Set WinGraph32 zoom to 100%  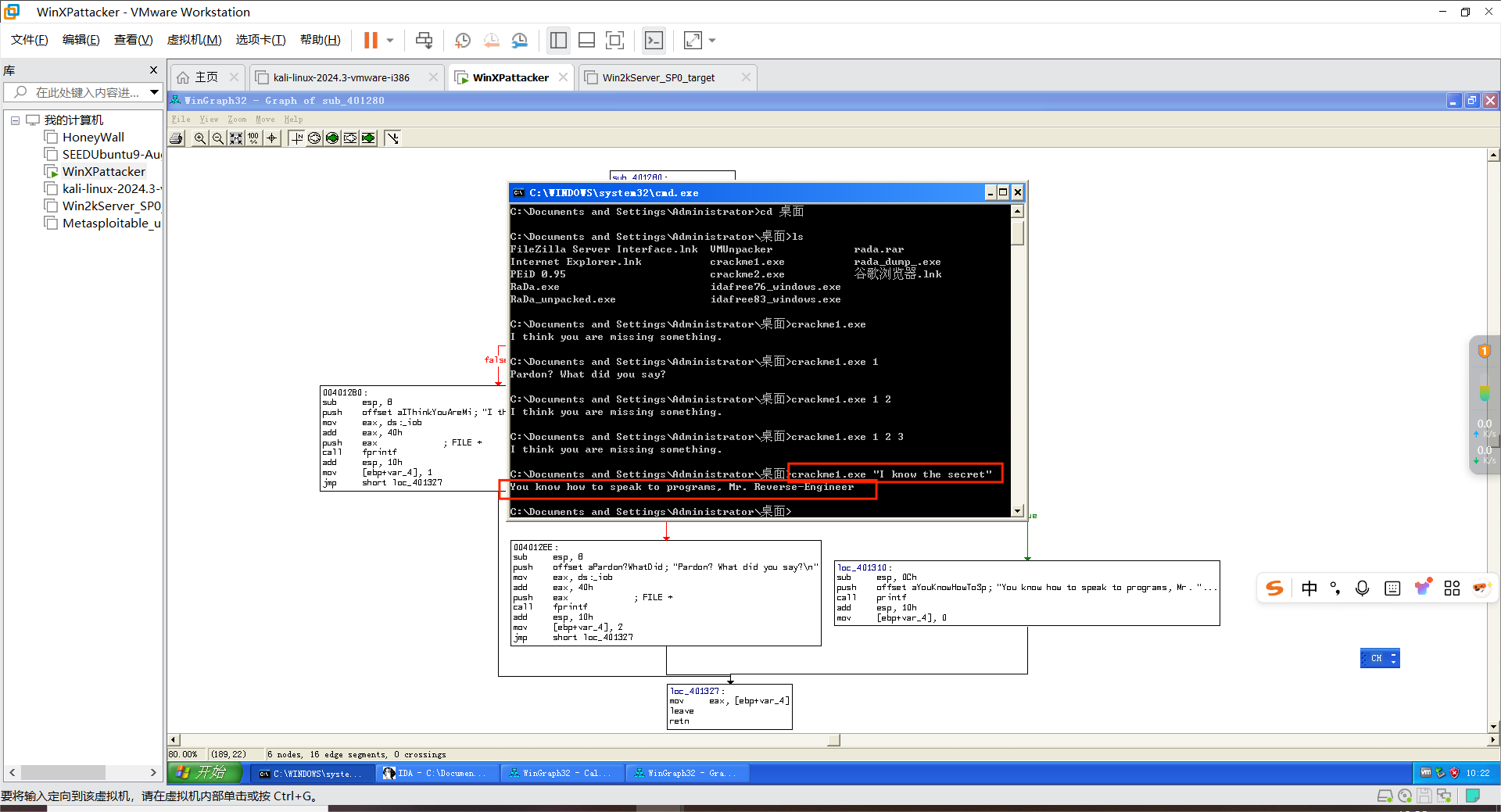pyautogui.click(x=253, y=138)
